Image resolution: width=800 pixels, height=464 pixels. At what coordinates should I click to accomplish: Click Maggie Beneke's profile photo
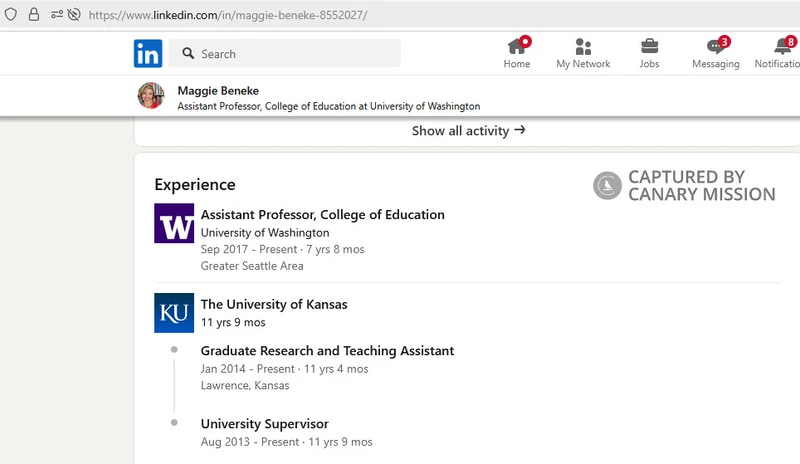tap(151, 95)
